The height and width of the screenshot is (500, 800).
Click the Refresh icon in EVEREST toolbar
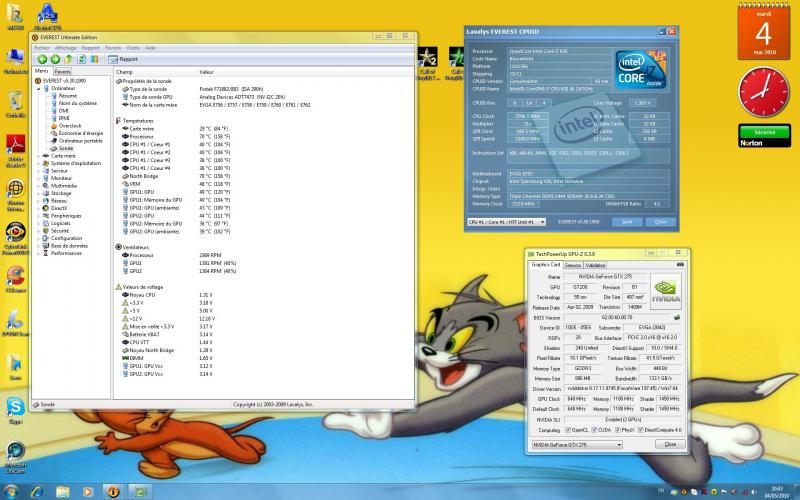point(81,59)
